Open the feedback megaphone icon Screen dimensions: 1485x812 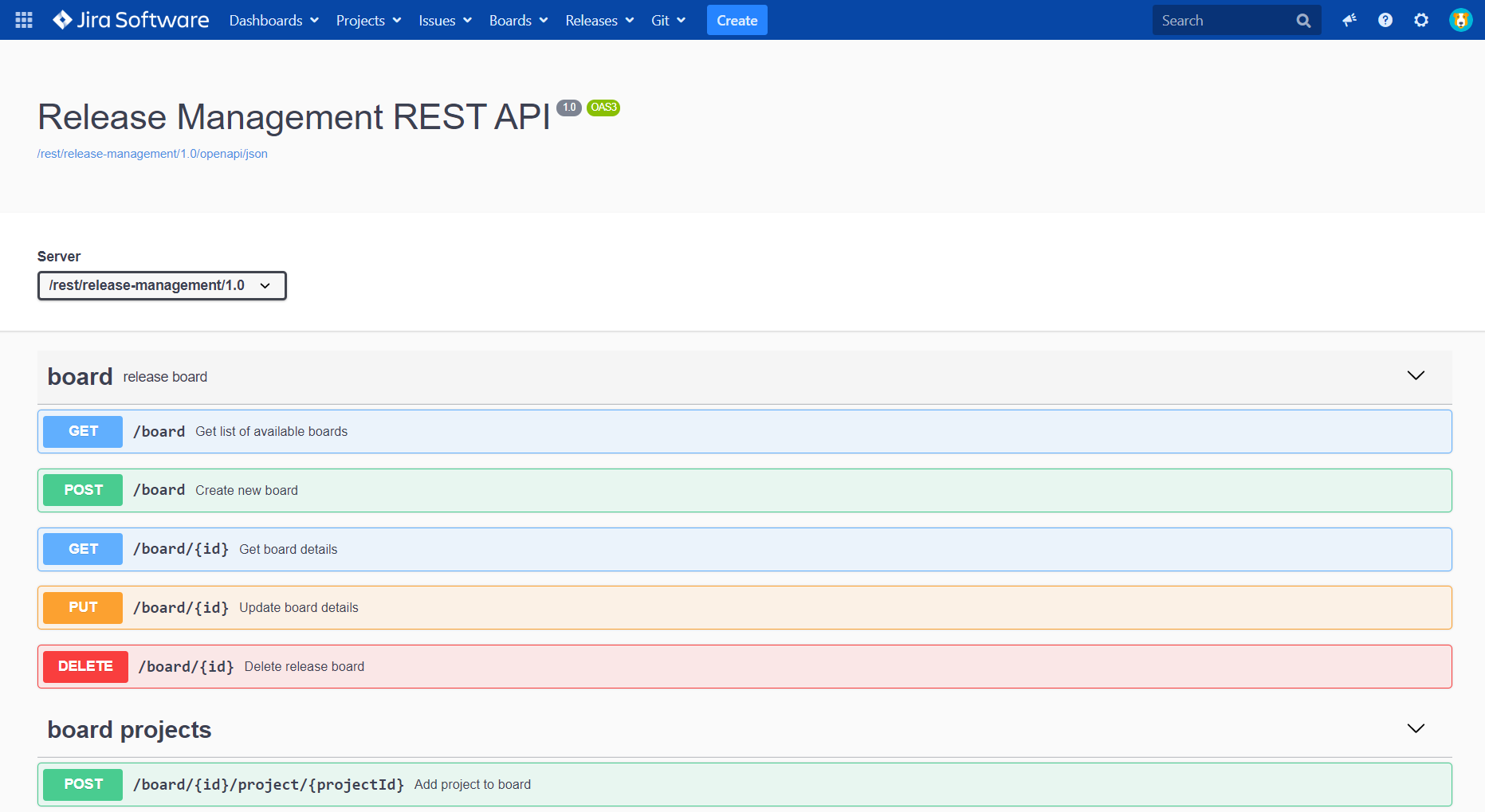[x=1349, y=20]
